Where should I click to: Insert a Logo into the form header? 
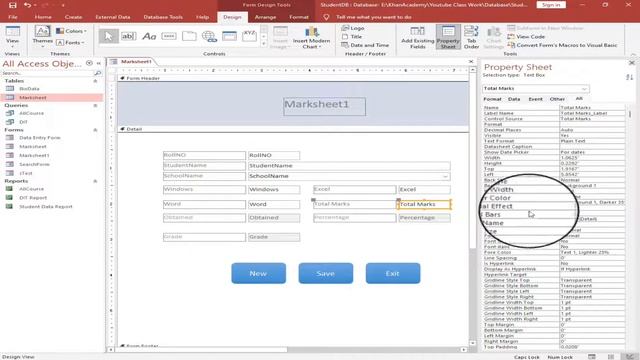(x=353, y=28)
